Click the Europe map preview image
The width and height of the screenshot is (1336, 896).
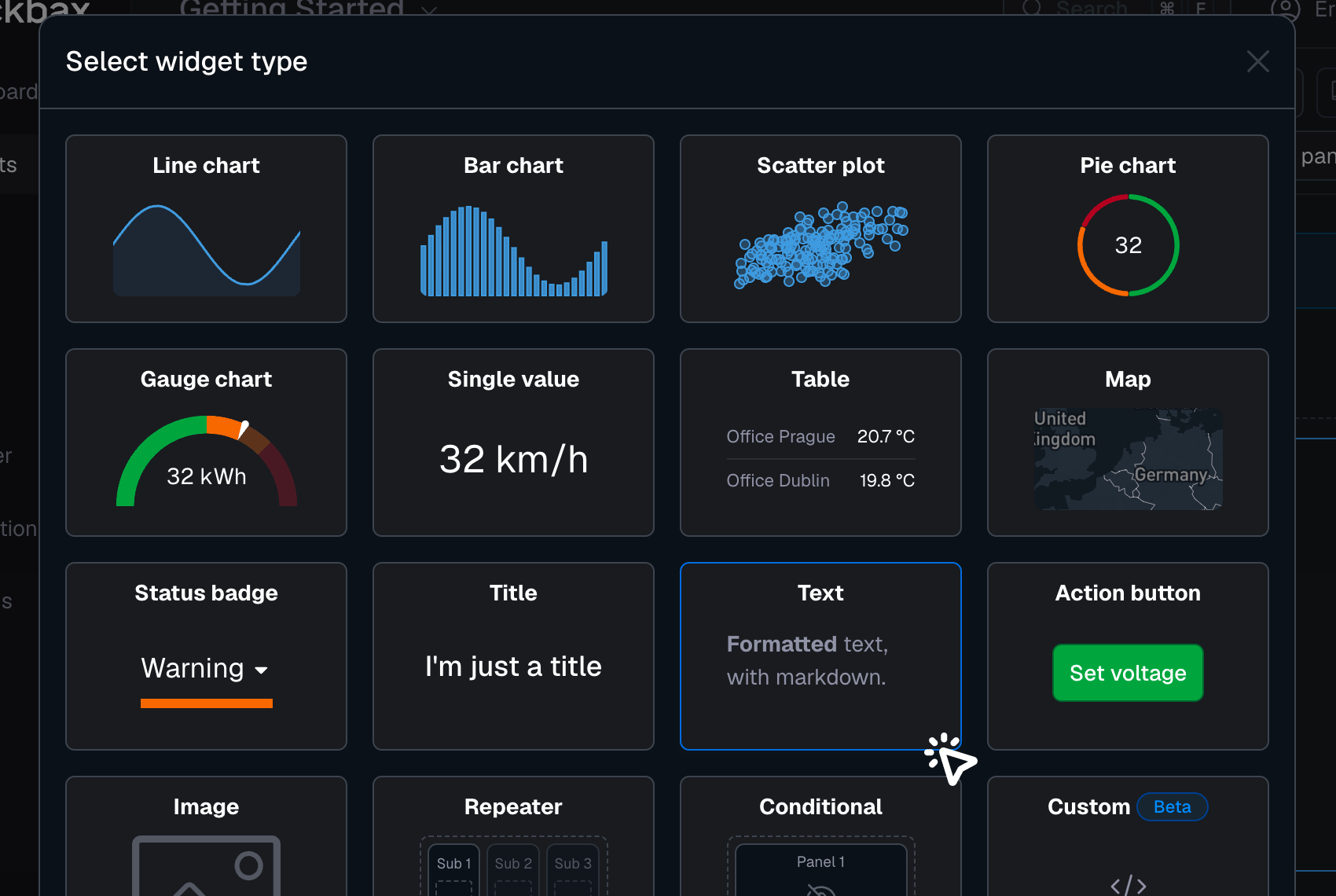[x=1128, y=459]
